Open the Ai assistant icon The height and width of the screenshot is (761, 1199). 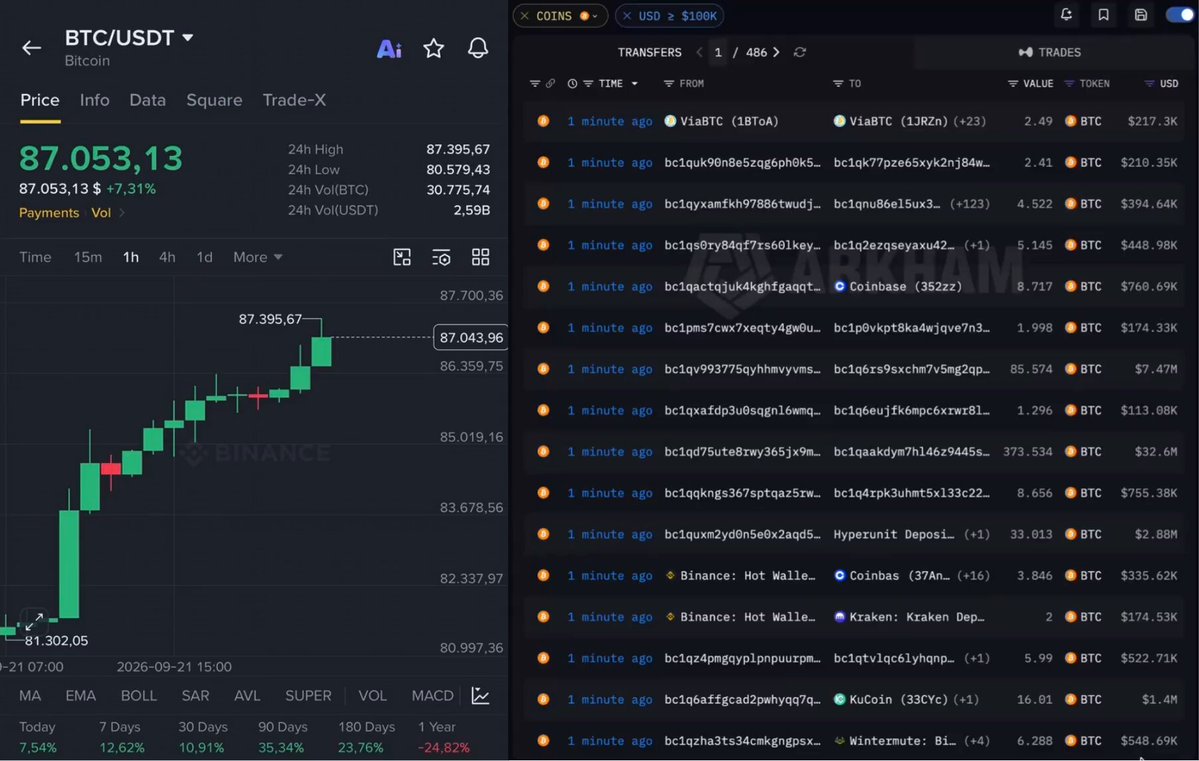tap(389, 49)
